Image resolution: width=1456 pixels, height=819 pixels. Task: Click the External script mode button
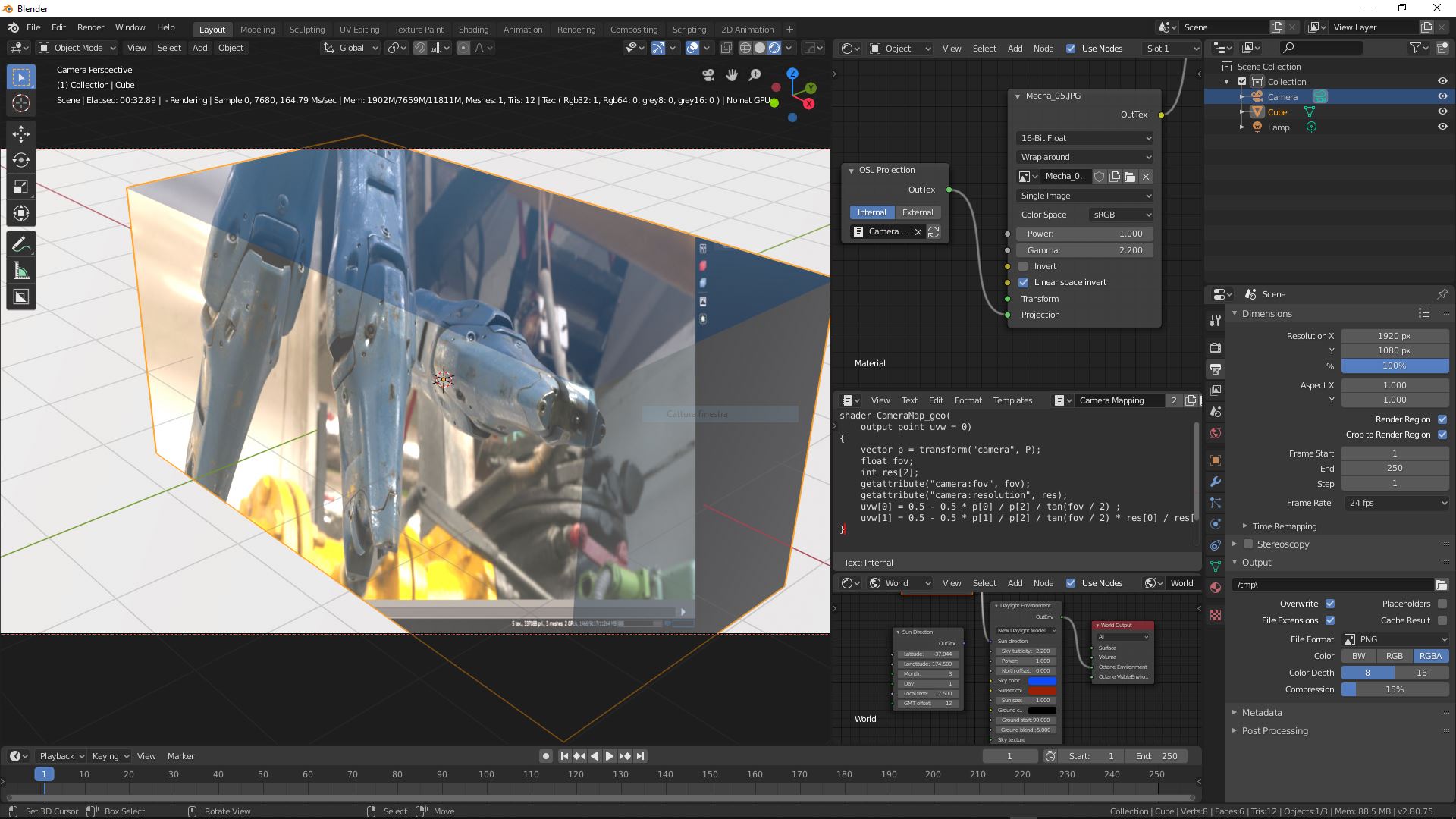pos(918,212)
